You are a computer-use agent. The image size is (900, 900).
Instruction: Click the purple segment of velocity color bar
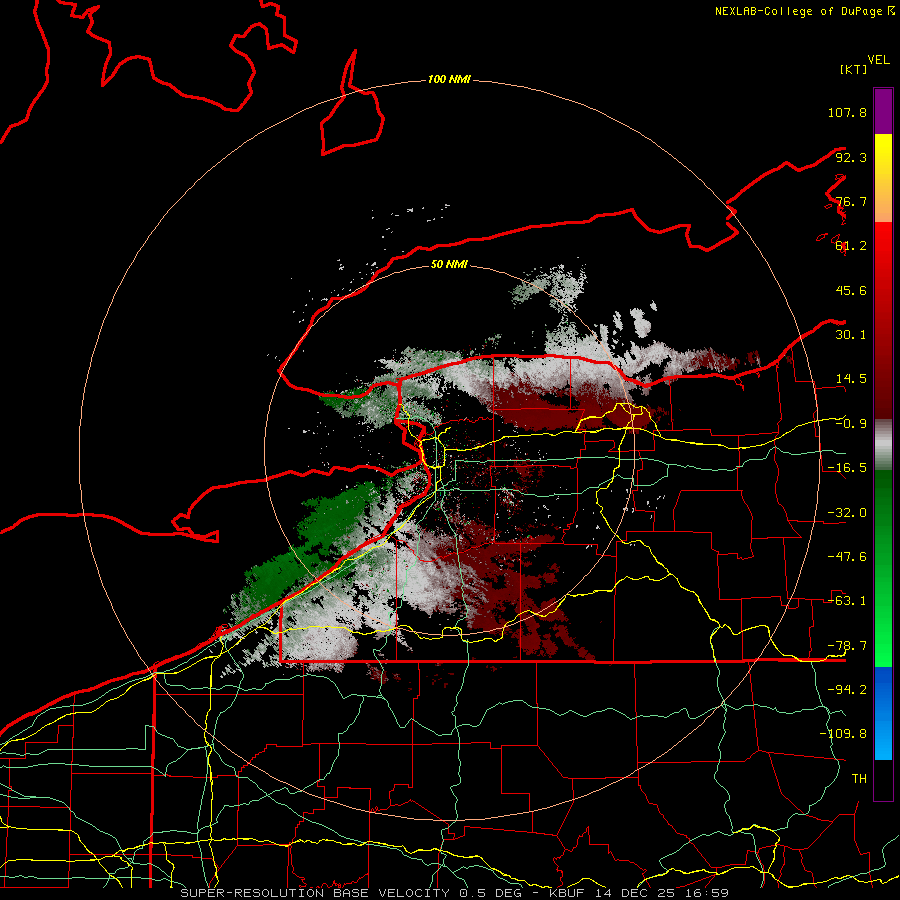883,111
